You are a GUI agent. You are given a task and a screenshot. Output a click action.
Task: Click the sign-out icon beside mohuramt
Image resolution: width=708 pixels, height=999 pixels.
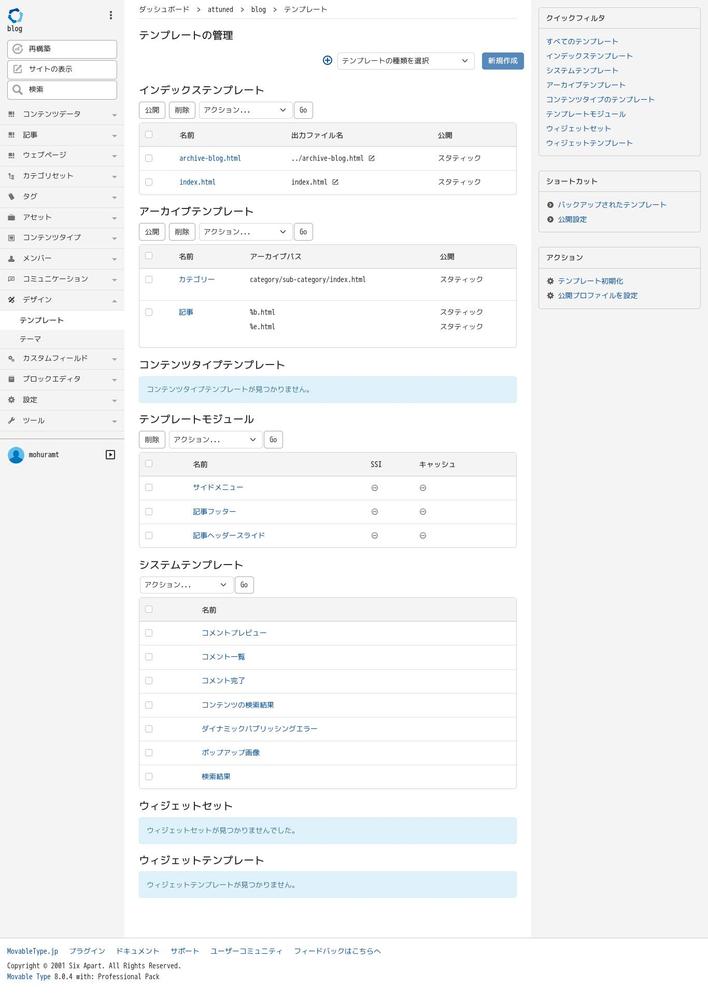pos(110,455)
